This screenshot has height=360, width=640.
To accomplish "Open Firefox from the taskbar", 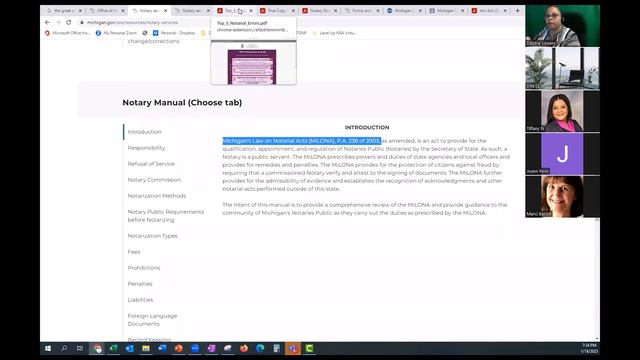I will [x=244, y=348].
